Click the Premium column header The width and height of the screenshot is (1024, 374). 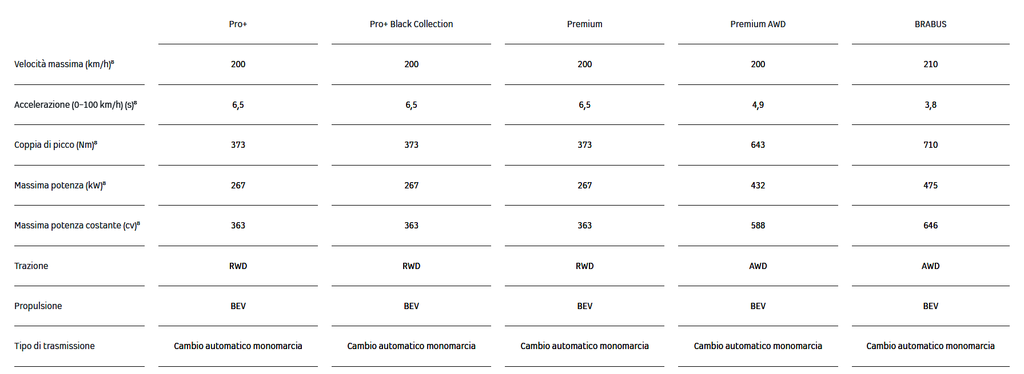click(584, 24)
